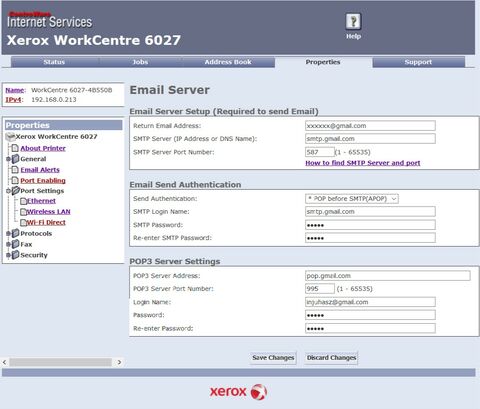
Task: Switch to the Status tab
Action: [54, 62]
